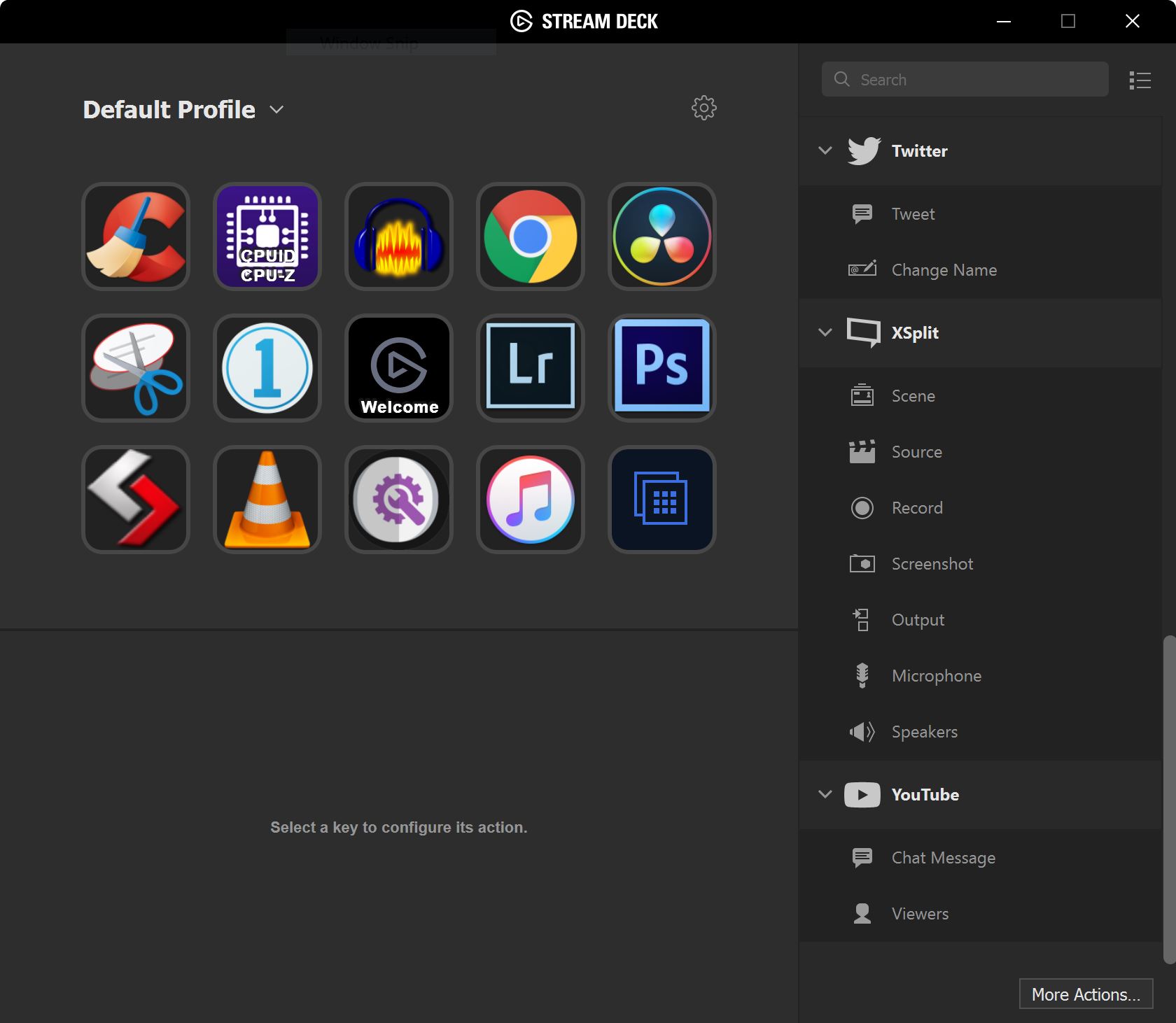Minimize the Stream Deck window

[1004, 22]
